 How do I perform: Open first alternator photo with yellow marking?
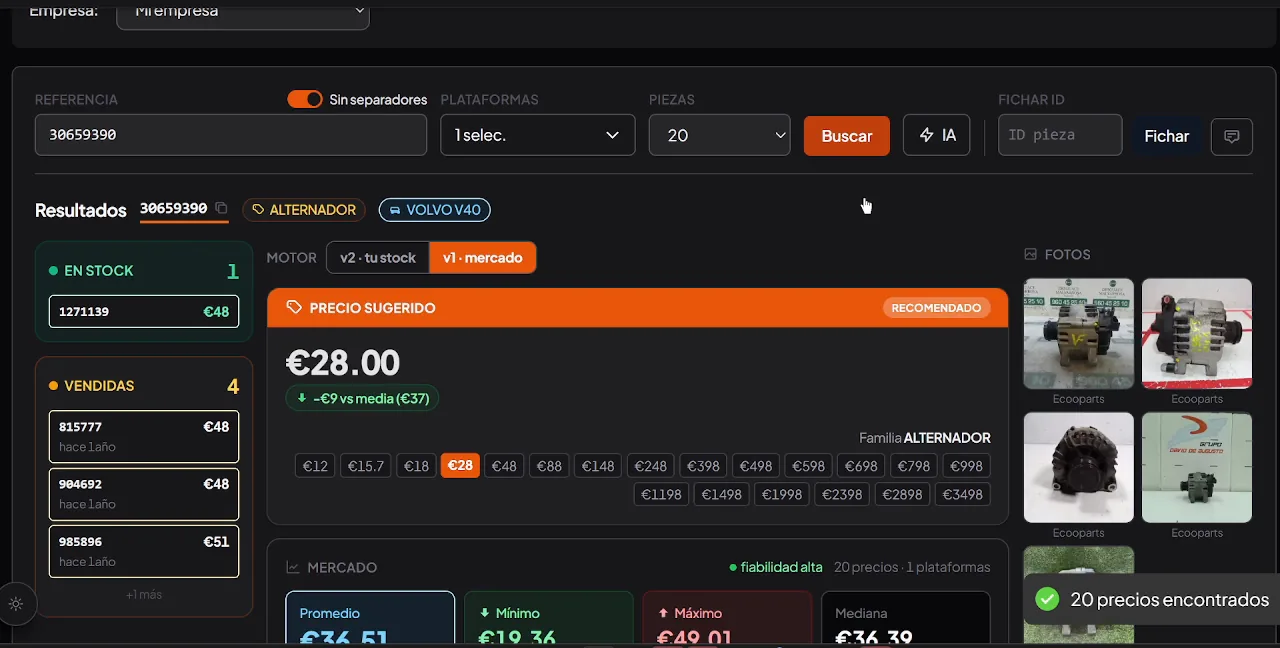(x=1078, y=333)
